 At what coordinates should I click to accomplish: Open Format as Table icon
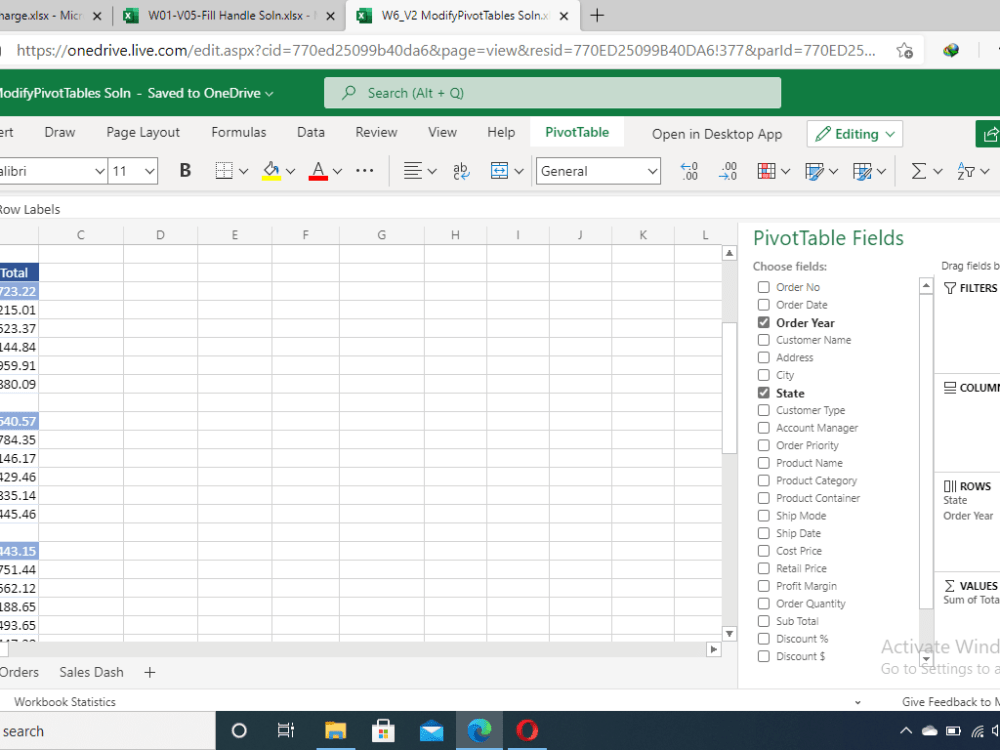(814, 170)
